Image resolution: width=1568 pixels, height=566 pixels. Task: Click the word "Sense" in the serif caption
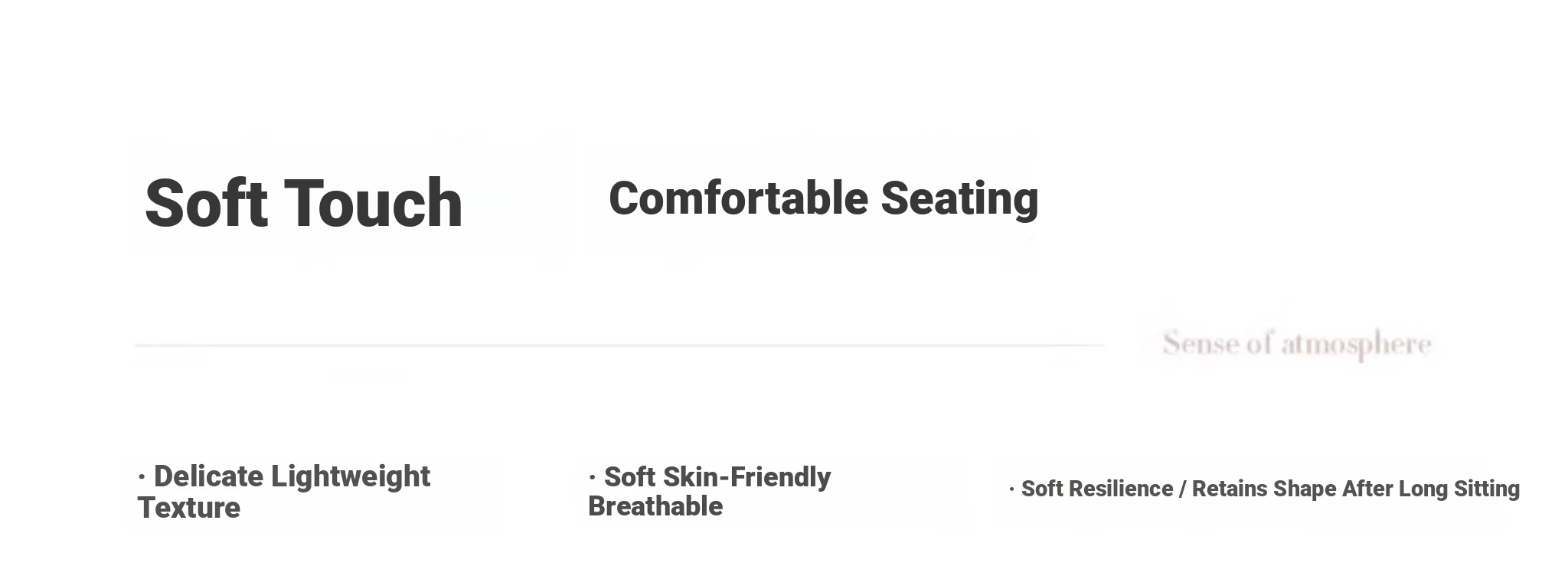[1200, 344]
